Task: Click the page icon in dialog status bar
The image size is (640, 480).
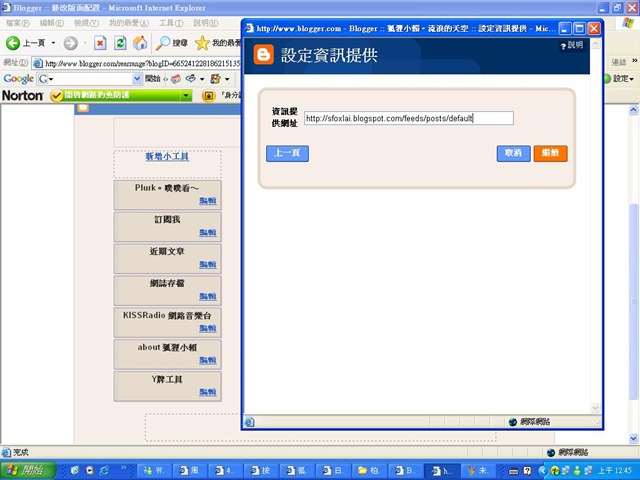Action: coord(249,422)
